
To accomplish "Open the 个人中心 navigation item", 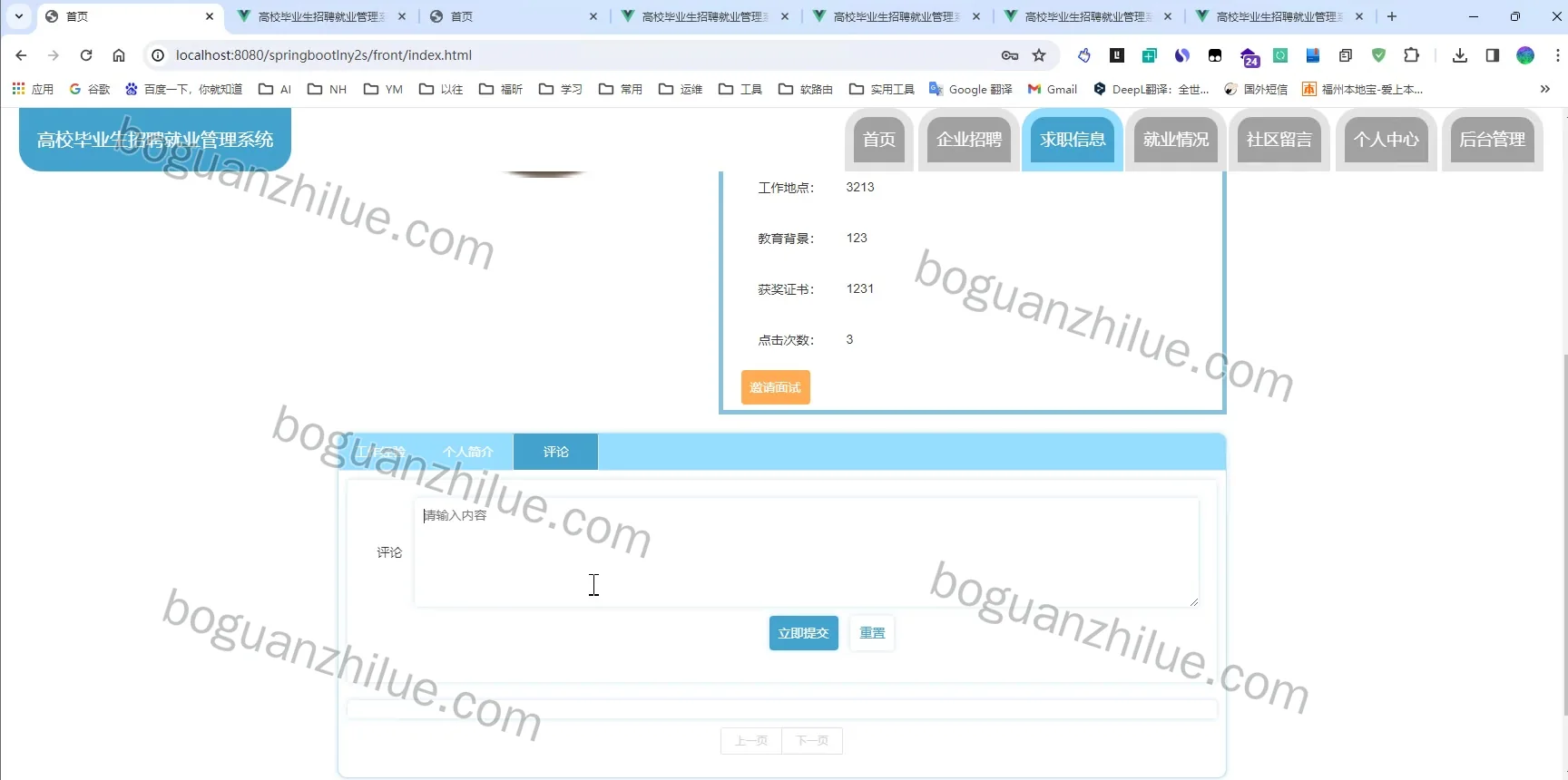I will pos(1387,140).
